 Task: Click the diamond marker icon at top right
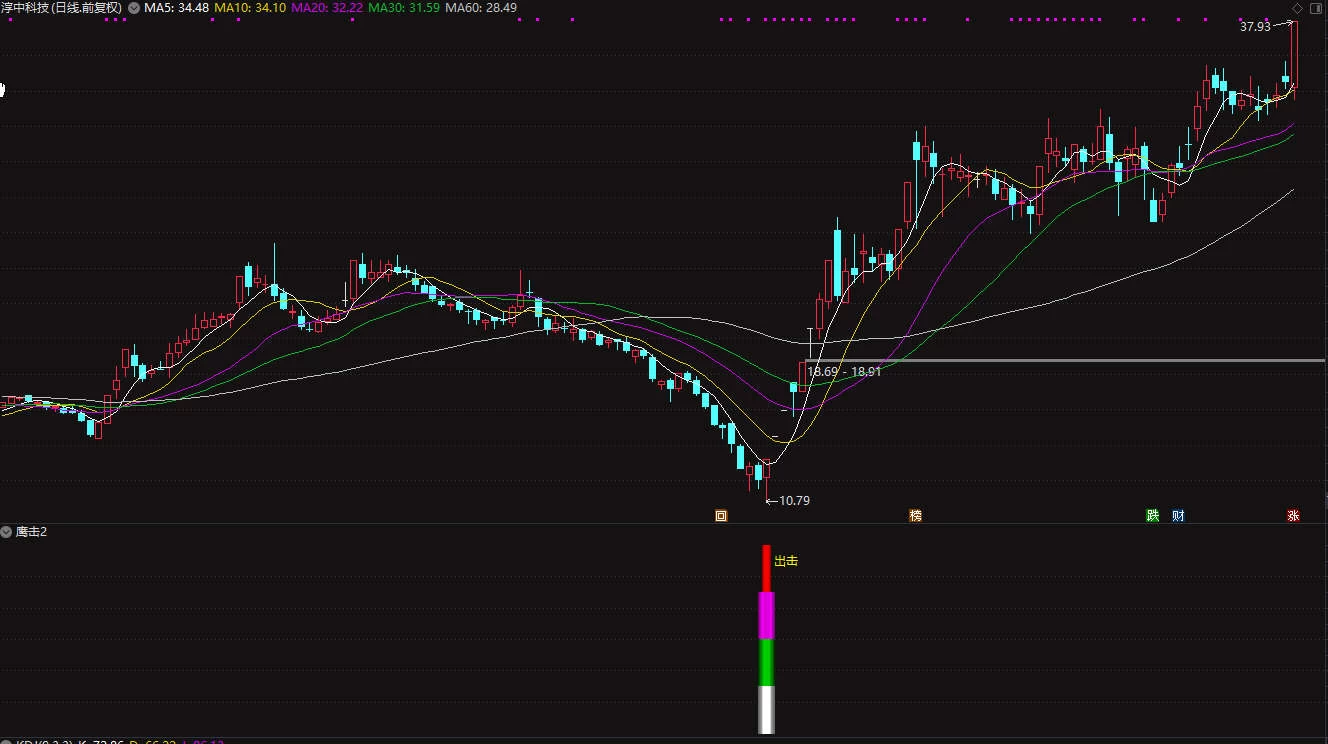point(1298,7)
